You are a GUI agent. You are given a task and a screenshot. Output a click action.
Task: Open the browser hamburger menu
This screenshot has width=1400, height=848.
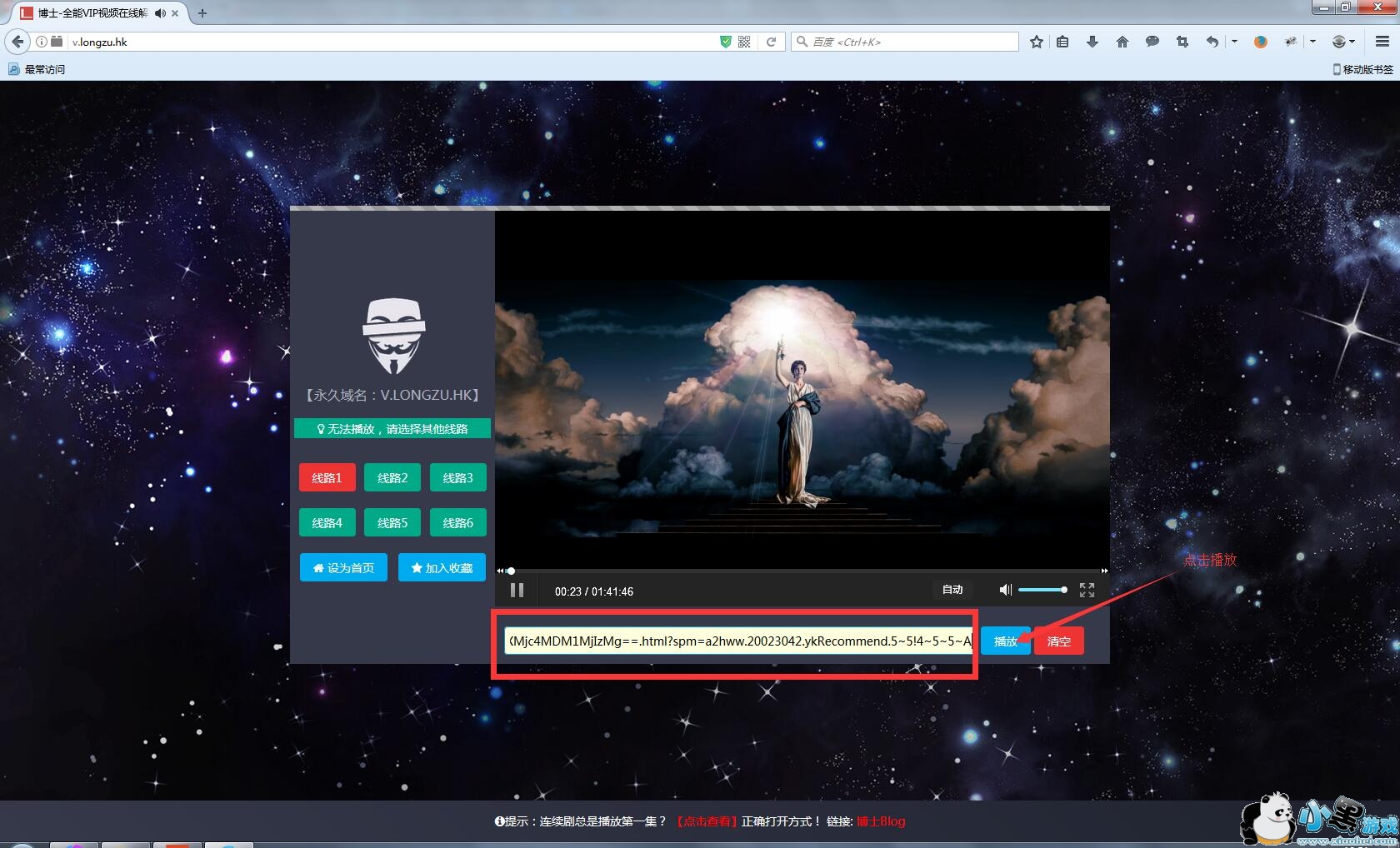point(1382,42)
